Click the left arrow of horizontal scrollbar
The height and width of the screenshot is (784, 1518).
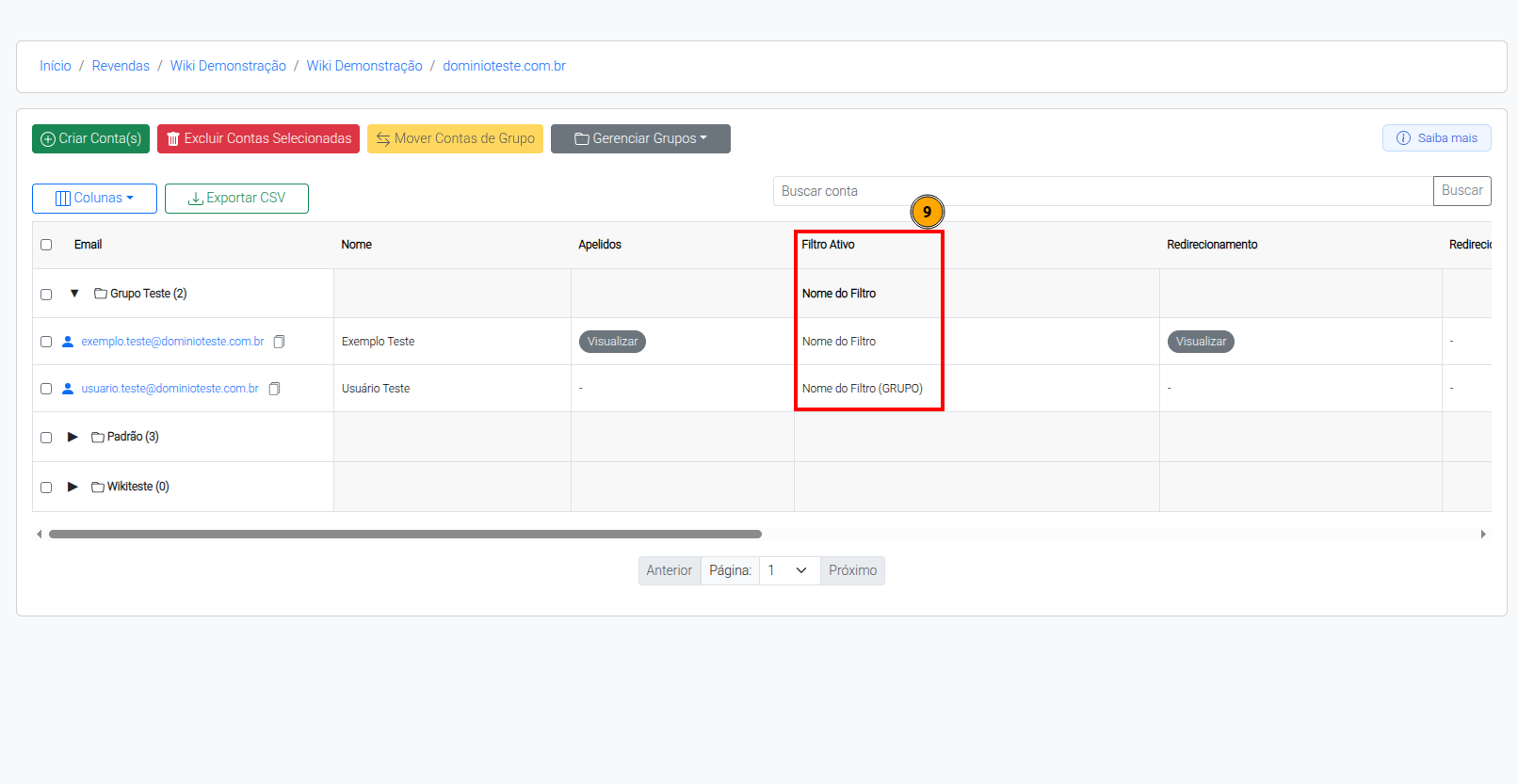pyautogui.click(x=40, y=534)
